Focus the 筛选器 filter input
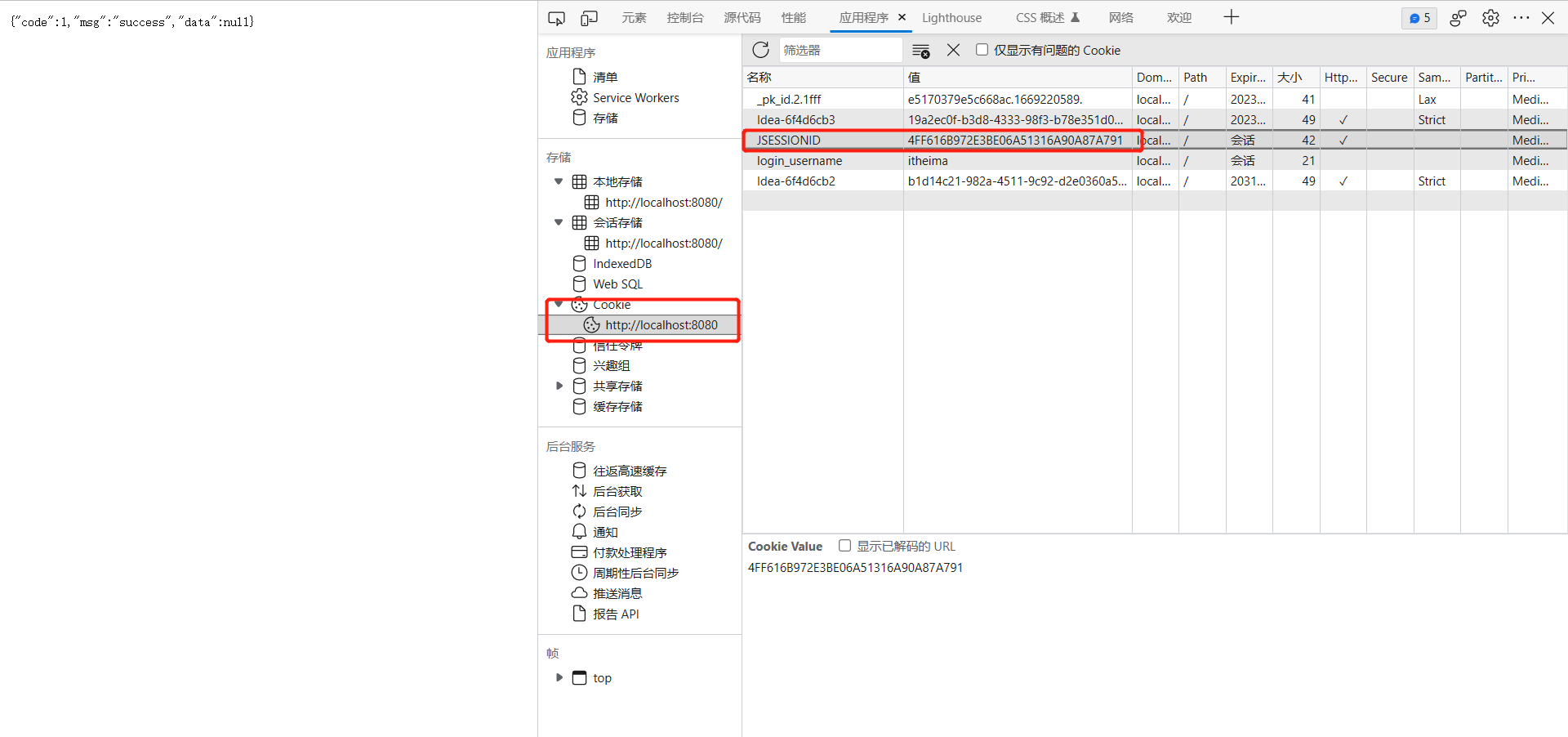1568x737 pixels. coord(840,50)
